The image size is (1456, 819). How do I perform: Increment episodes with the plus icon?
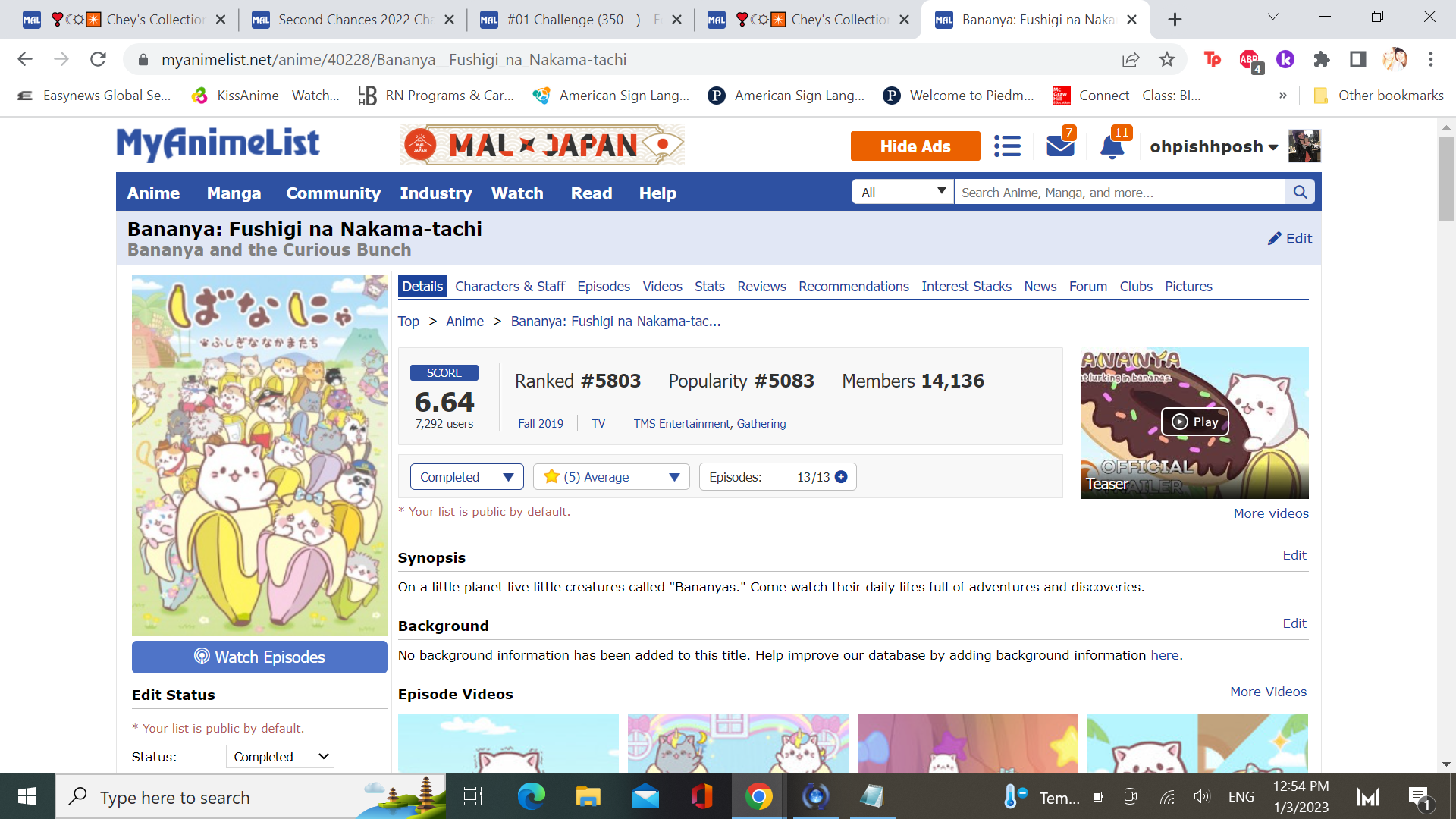841,477
